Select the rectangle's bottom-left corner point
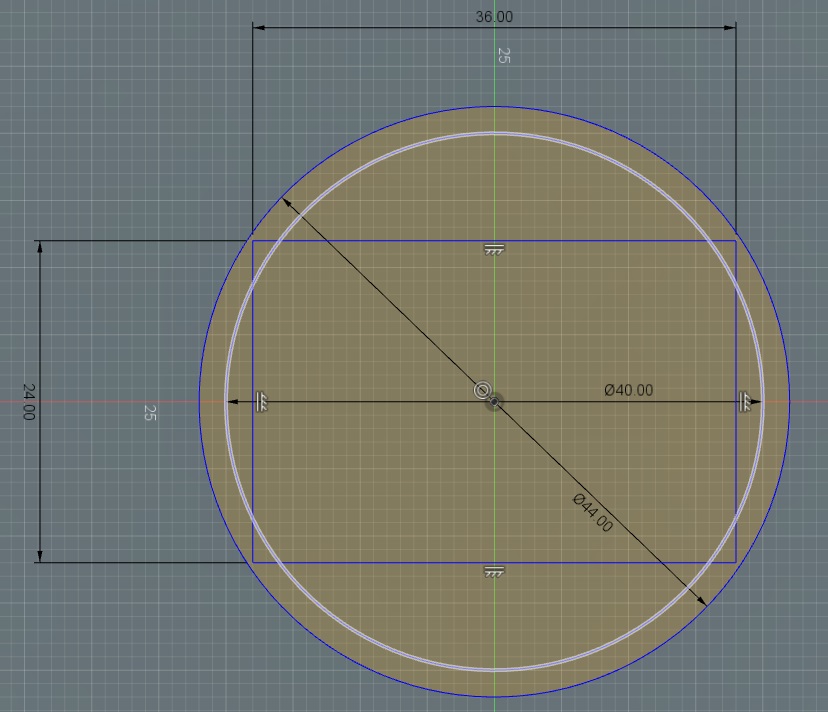 coord(252,562)
